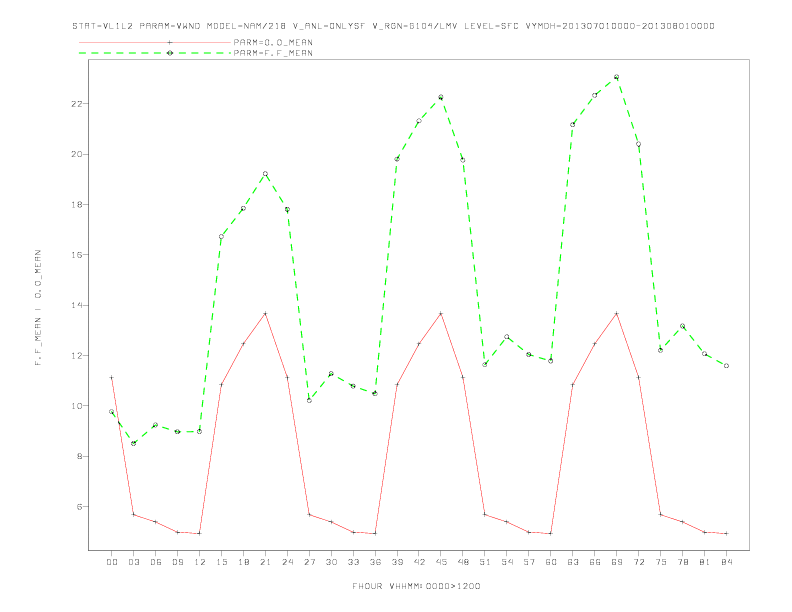Click the x-axis tick label 84
The image size is (792, 612).
(x=726, y=562)
